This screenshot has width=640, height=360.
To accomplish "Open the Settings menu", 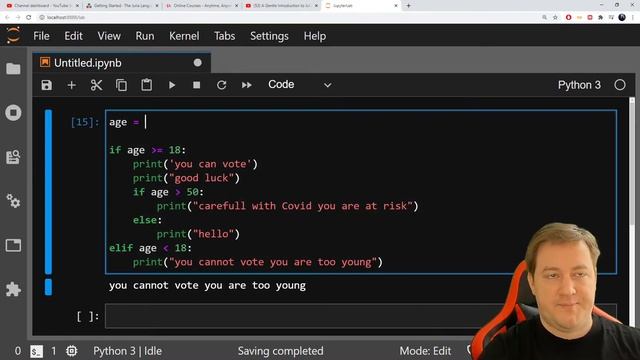I will tap(269, 36).
